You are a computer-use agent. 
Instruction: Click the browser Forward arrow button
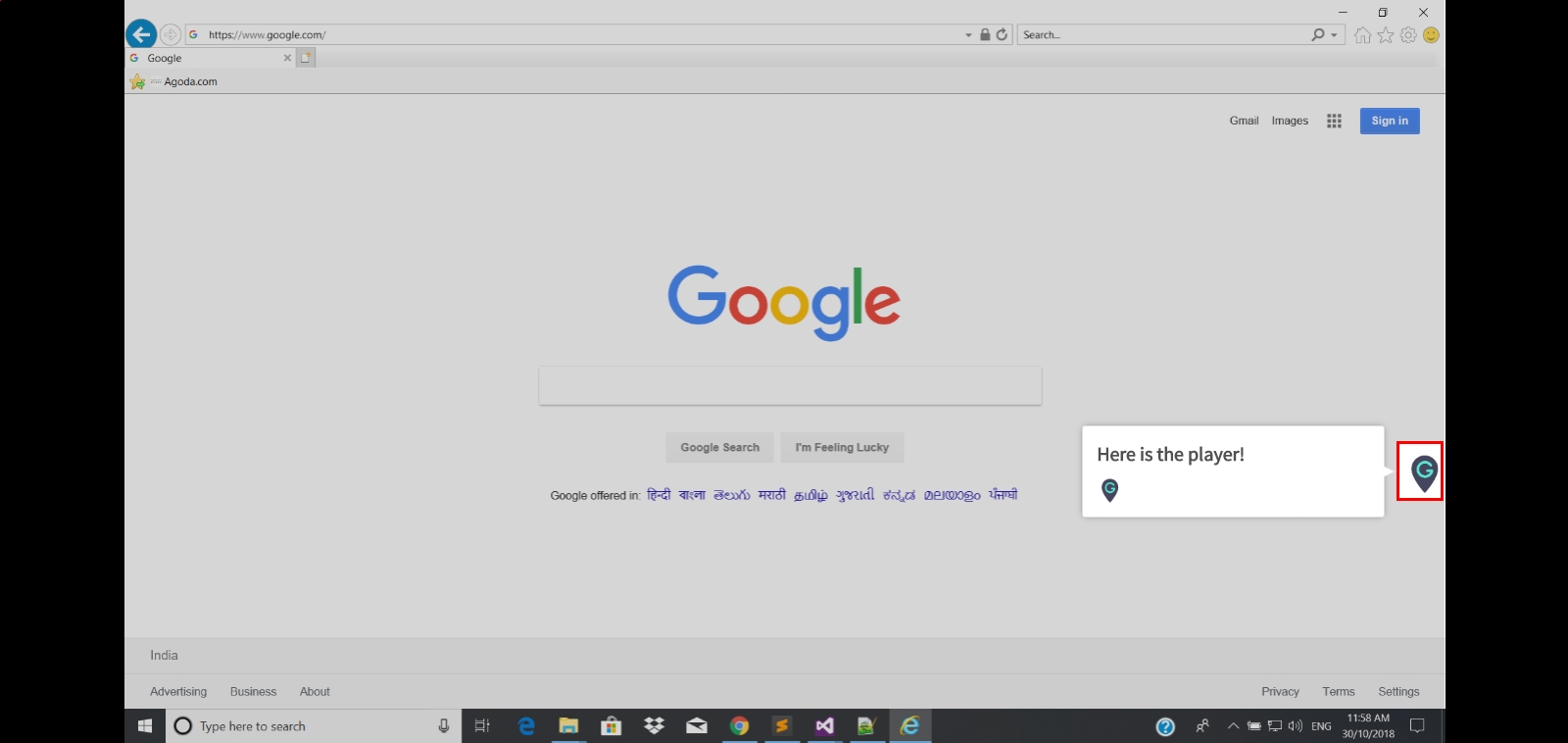pos(171,34)
